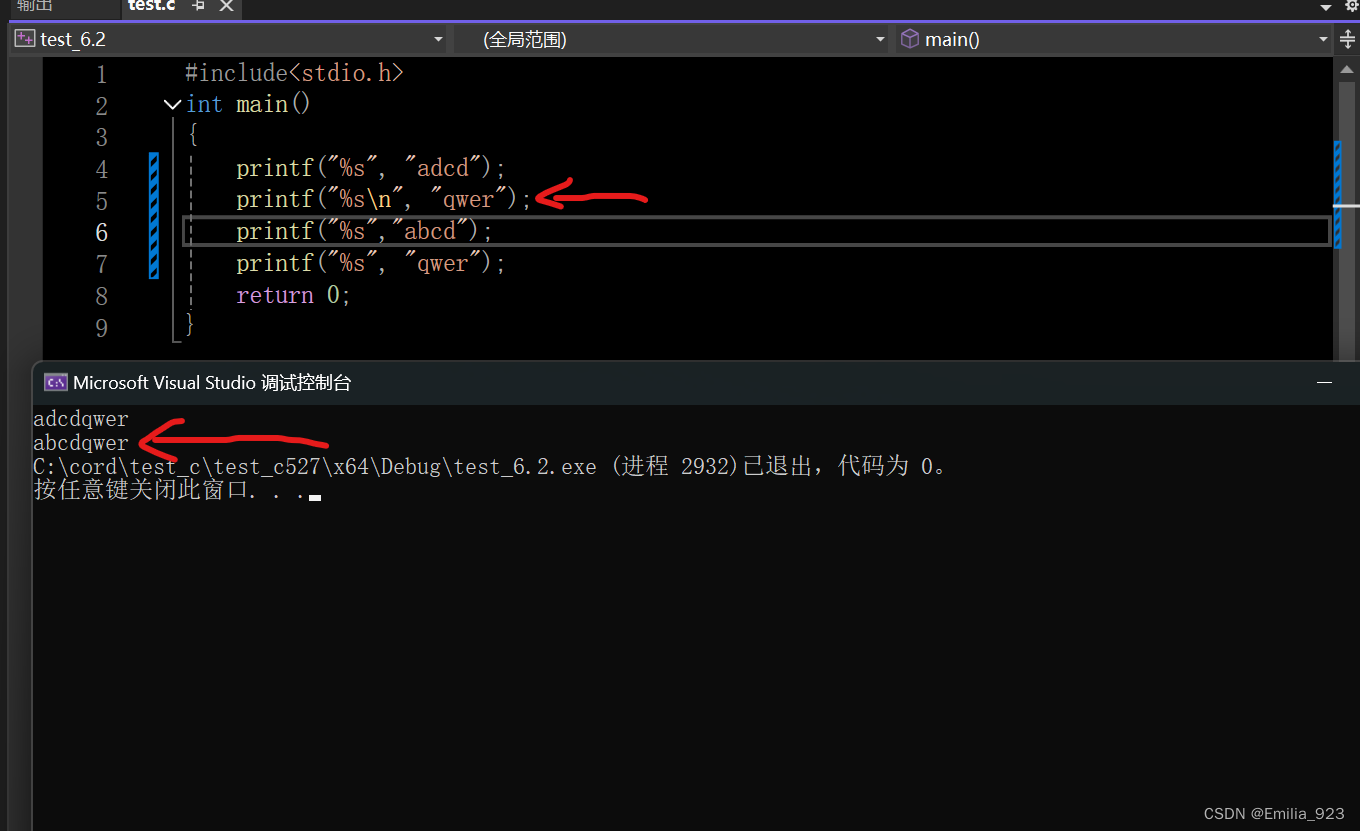Switch to the test.c editor tab
The height and width of the screenshot is (831, 1360).
(x=152, y=6)
